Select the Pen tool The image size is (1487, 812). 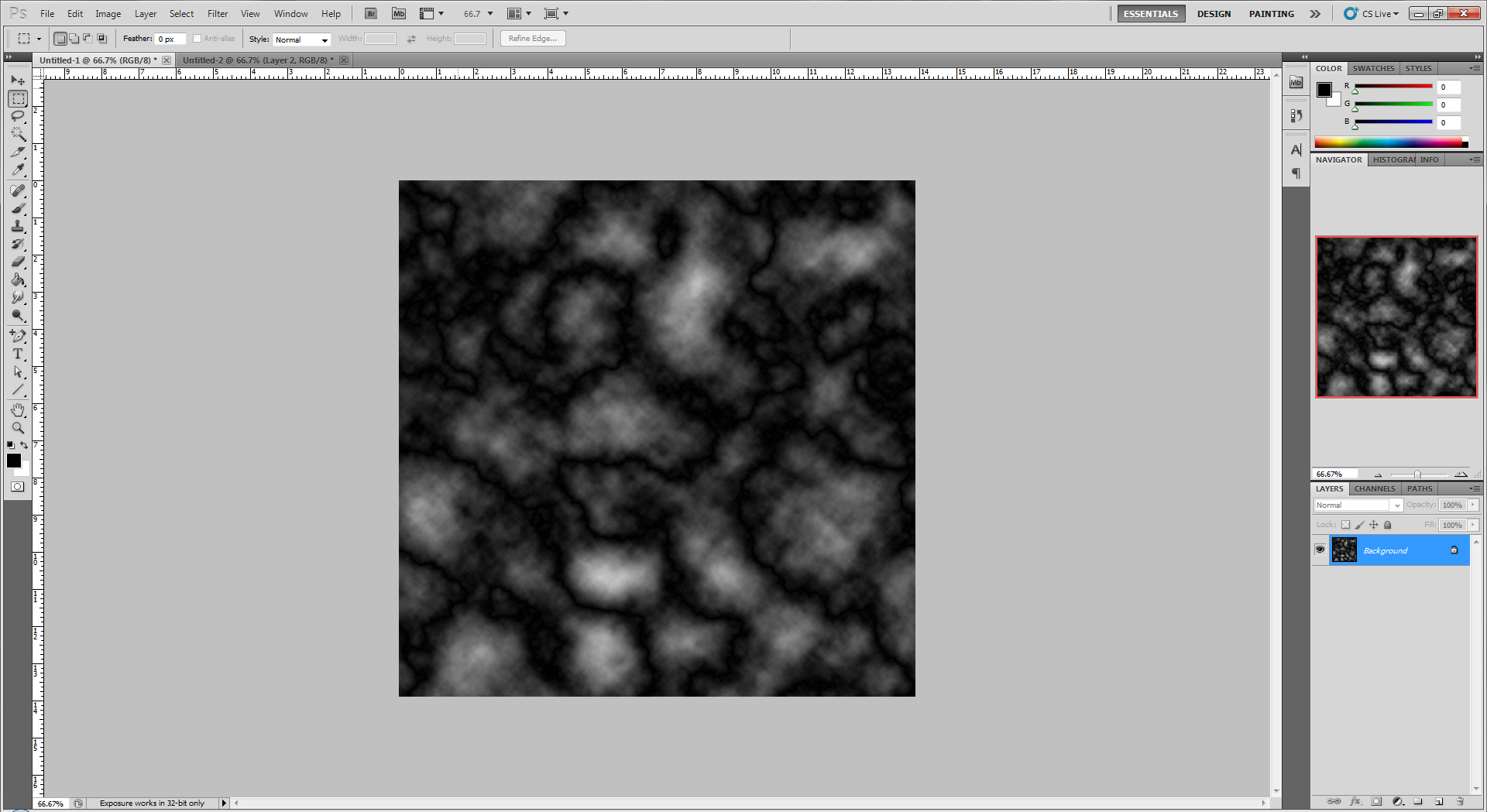(x=18, y=336)
